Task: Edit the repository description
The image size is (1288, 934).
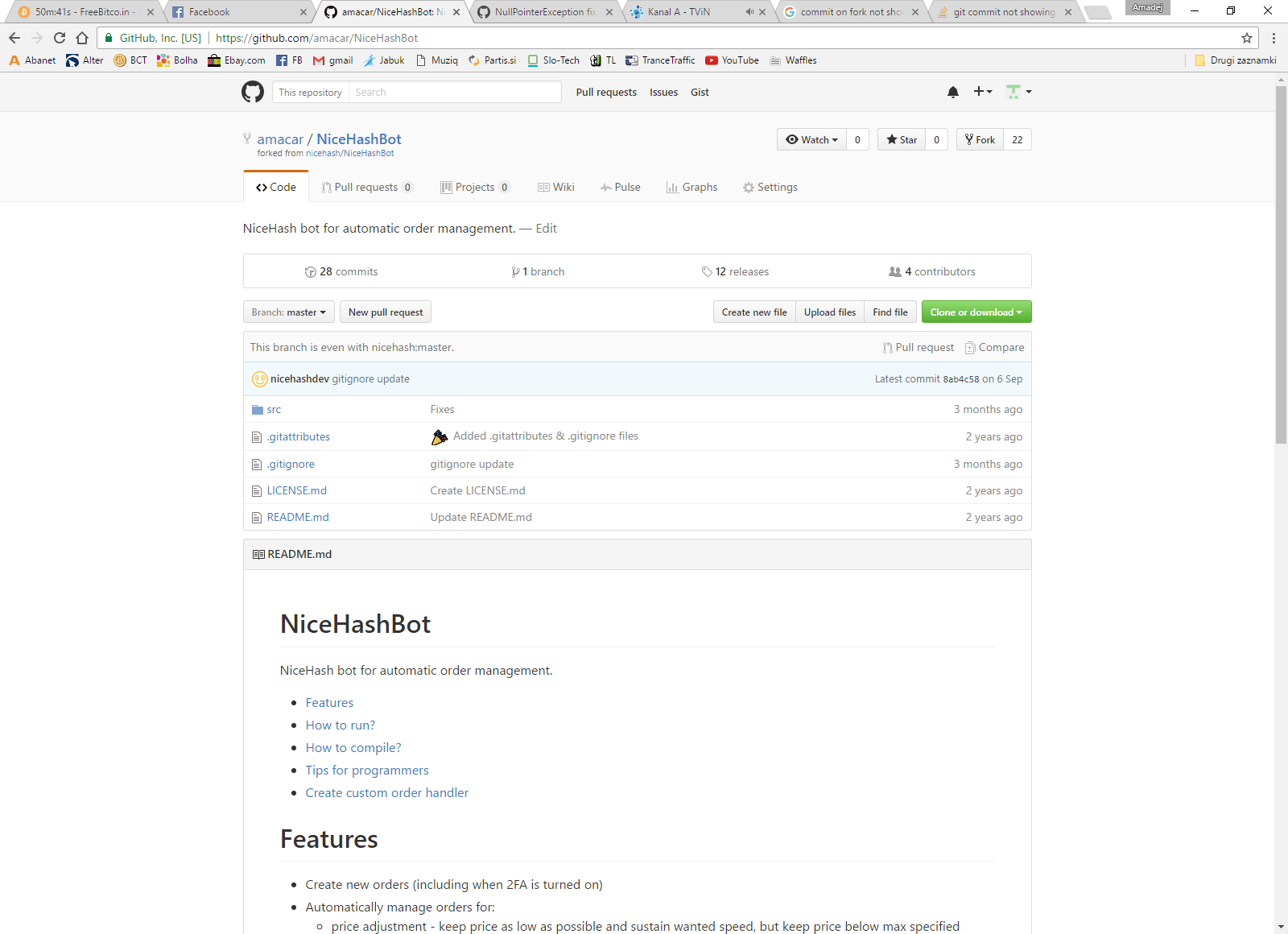Action: [547, 229]
